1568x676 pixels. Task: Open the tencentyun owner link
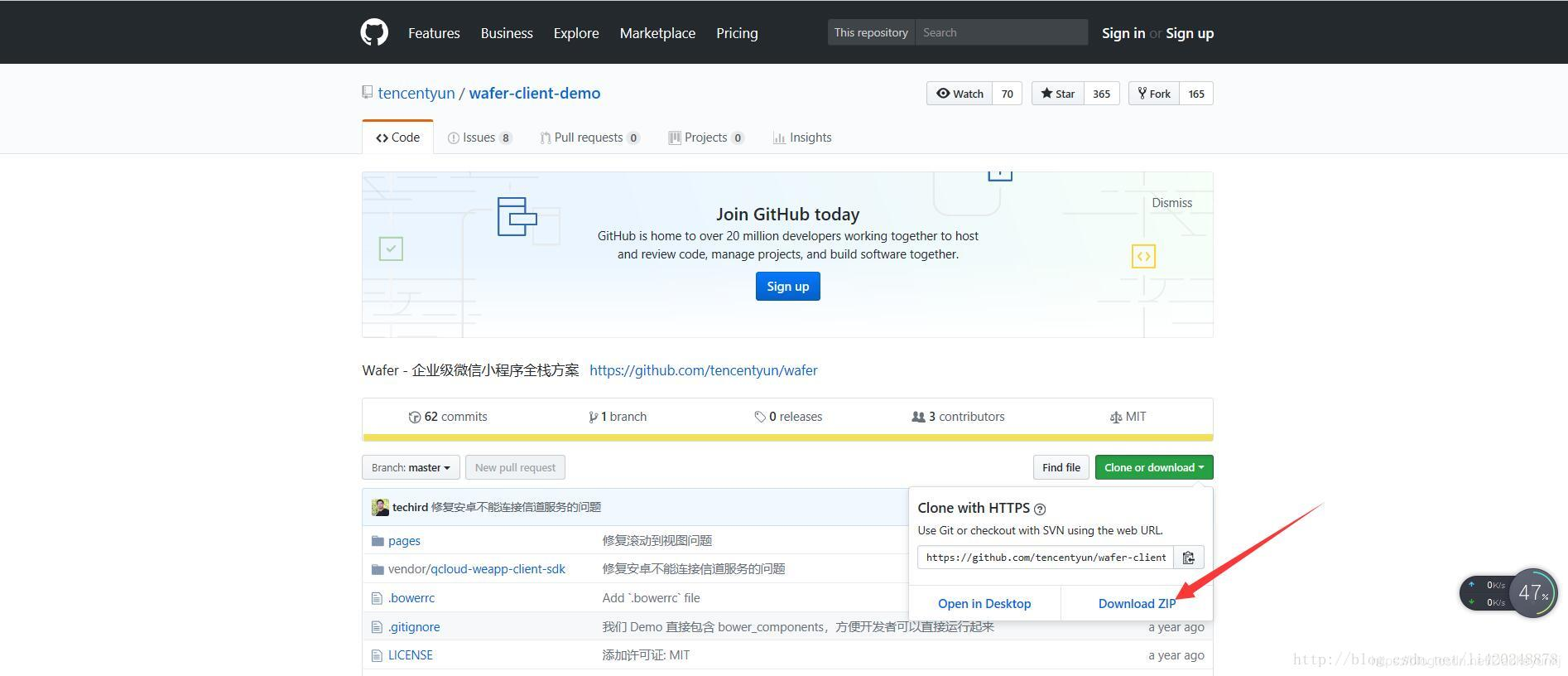pyautogui.click(x=416, y=93)
